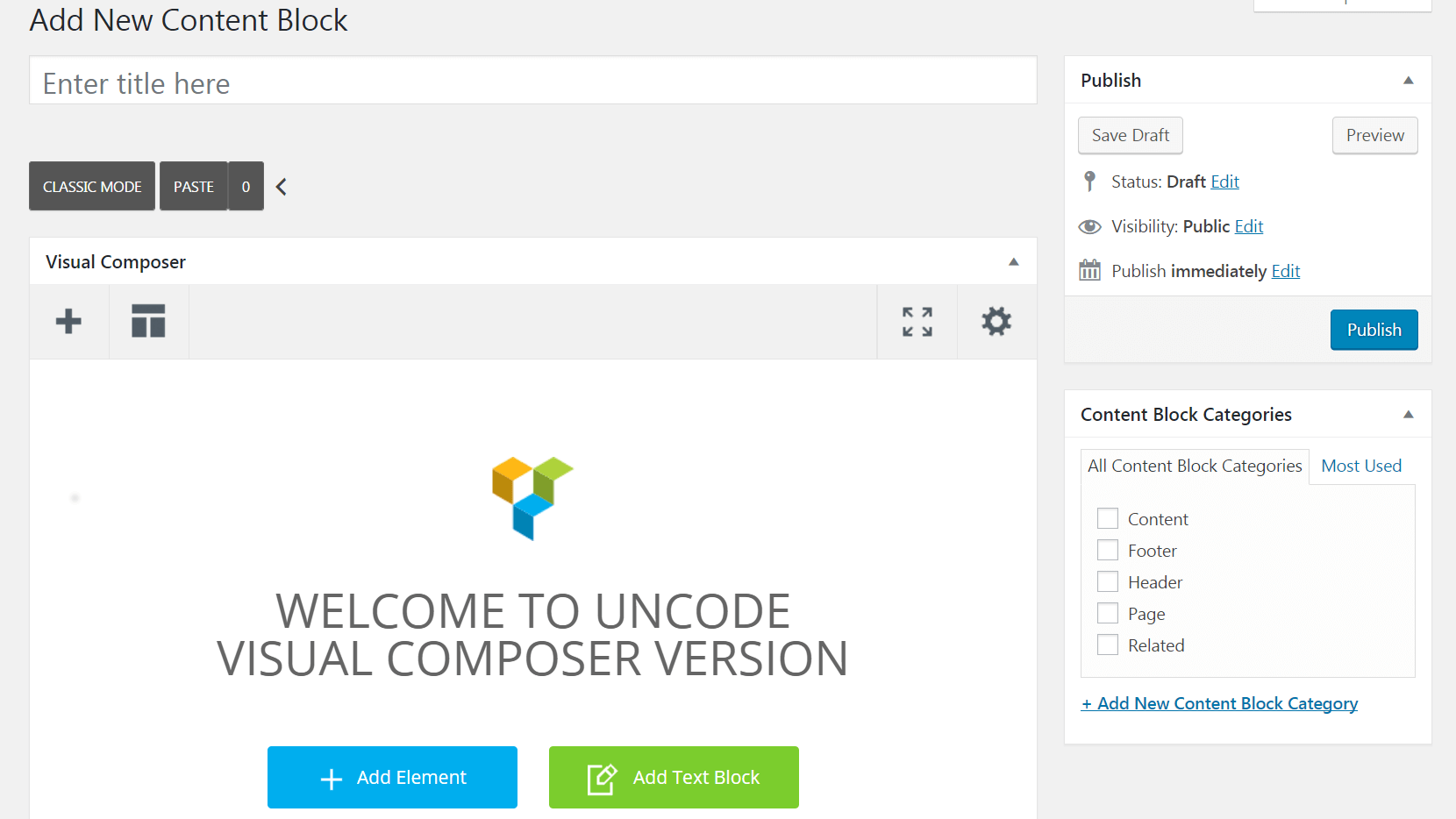Click the Visual Composer cube logo
This screenshot has width=1456, height=819.
[x=532, y=498]
